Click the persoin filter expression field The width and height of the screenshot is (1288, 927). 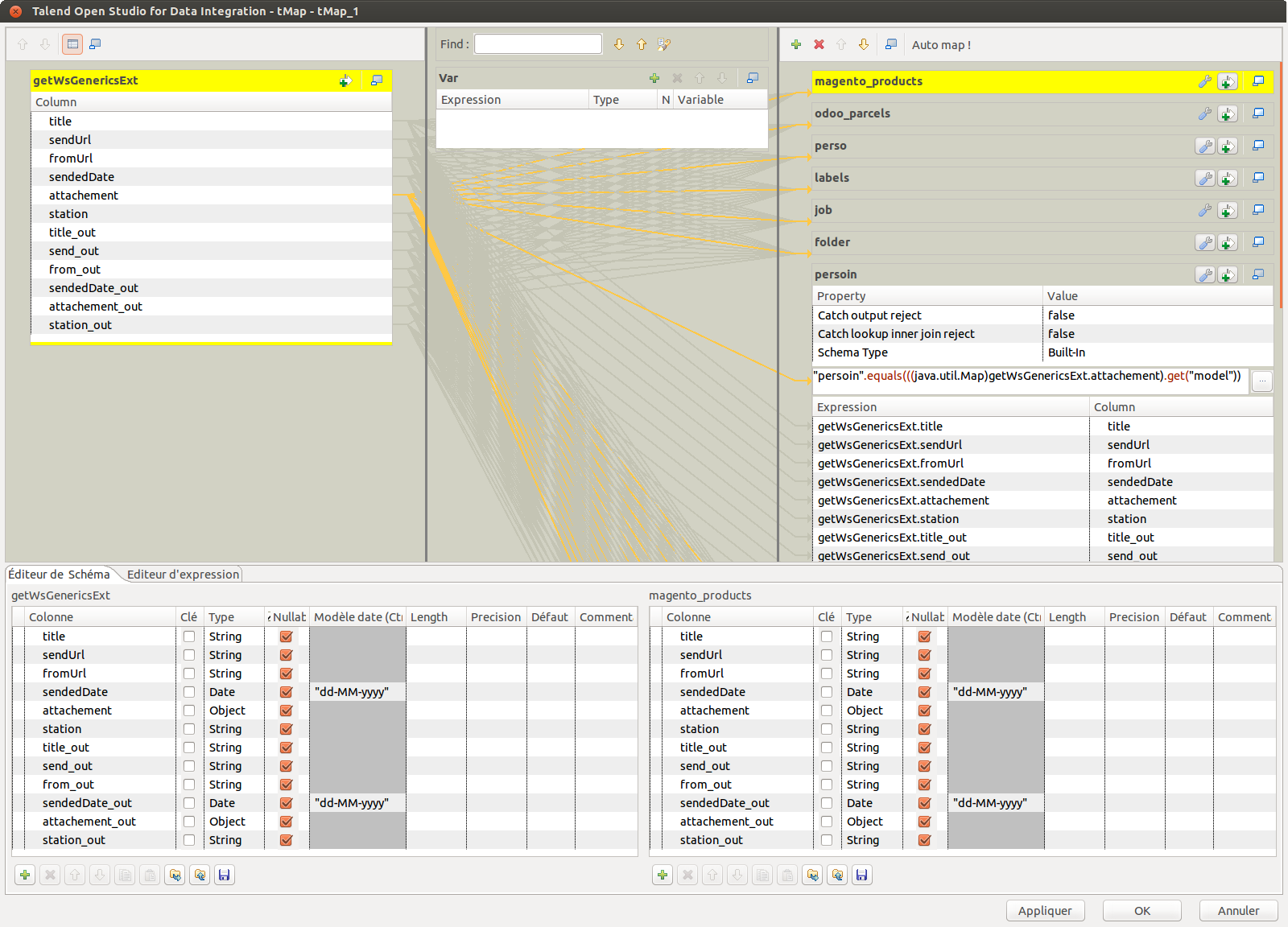[1030, 381]
